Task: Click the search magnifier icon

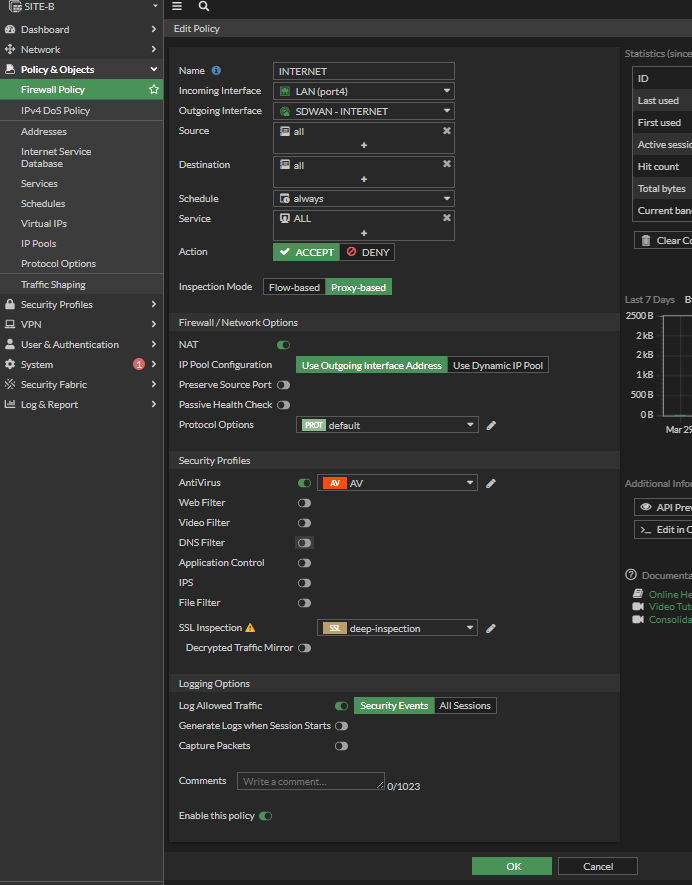Action: 204,6
